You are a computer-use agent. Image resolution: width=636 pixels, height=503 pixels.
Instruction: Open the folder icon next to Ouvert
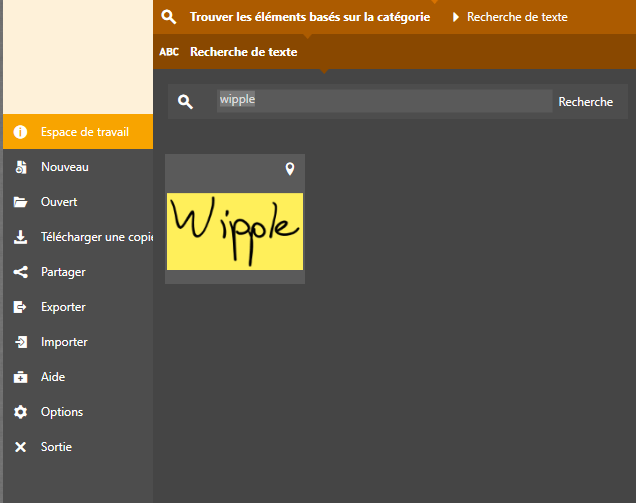[20, 202]
